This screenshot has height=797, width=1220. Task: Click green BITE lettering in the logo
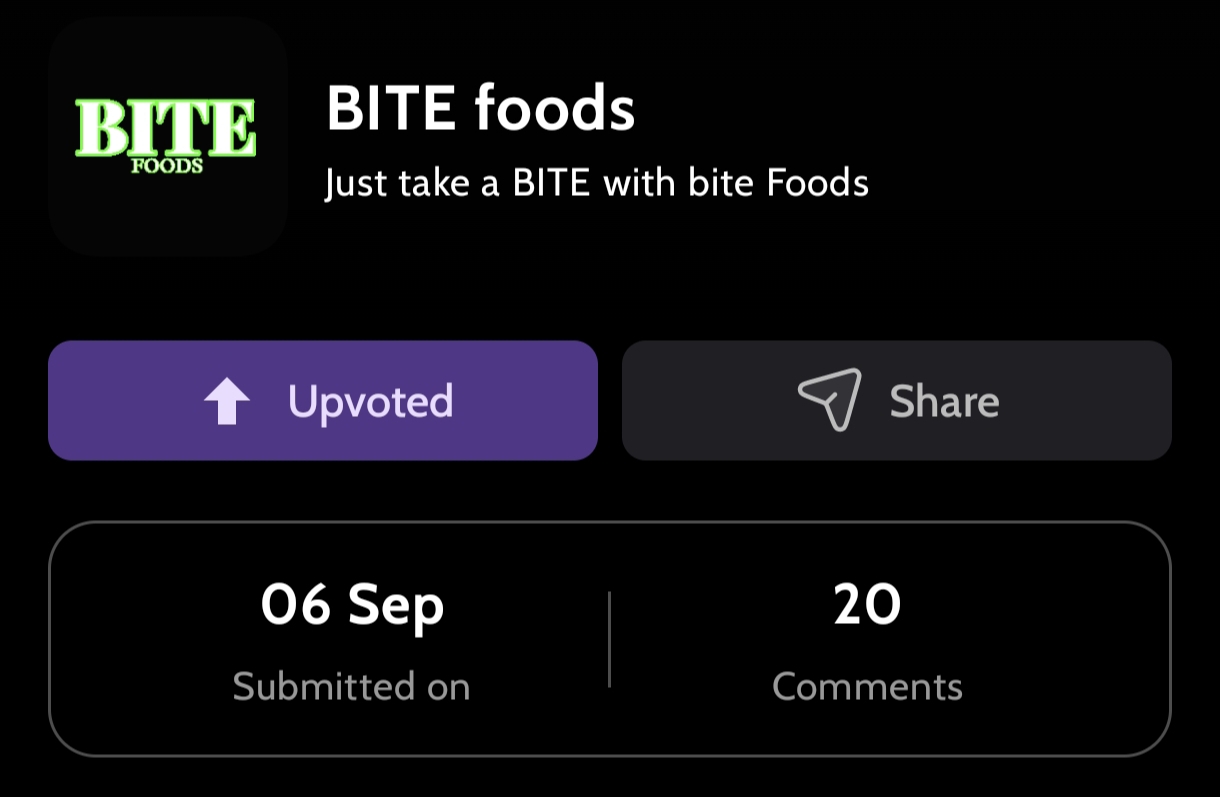point(166,129)
